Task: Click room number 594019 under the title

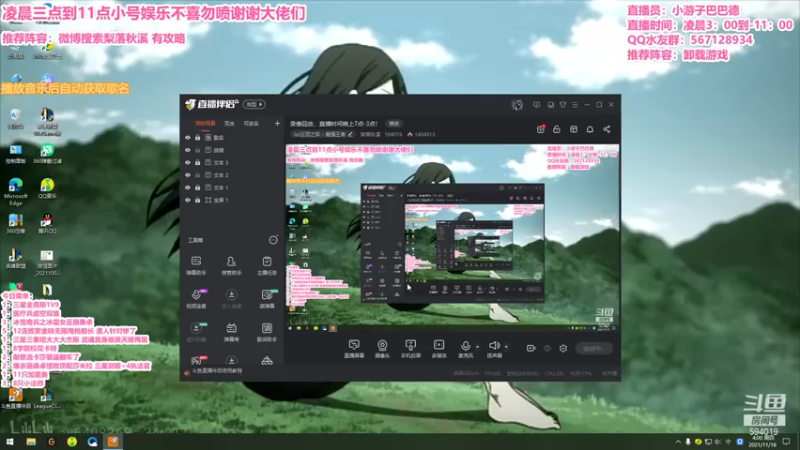Action: 393,134
